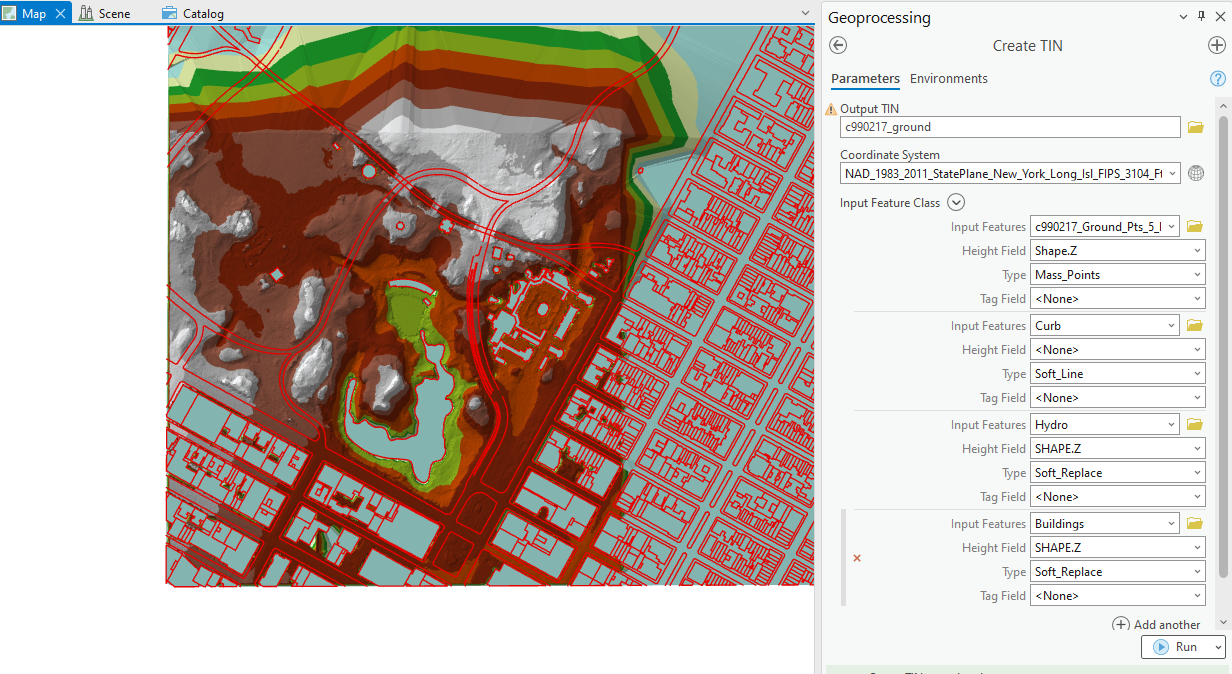Open the Mass_Points Type dropdown
The height and width of the screenshot is (674, 1232).
(1117, 275)
